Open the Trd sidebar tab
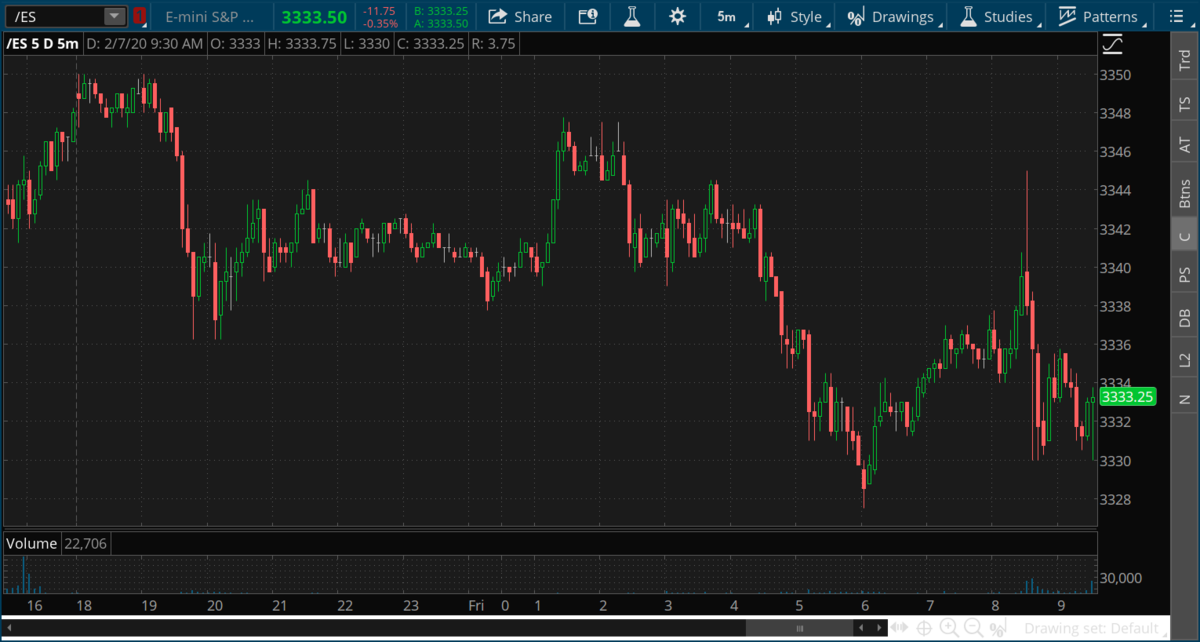The height and width of the screenshot is (642, 1200). (x=1185, y=60)
